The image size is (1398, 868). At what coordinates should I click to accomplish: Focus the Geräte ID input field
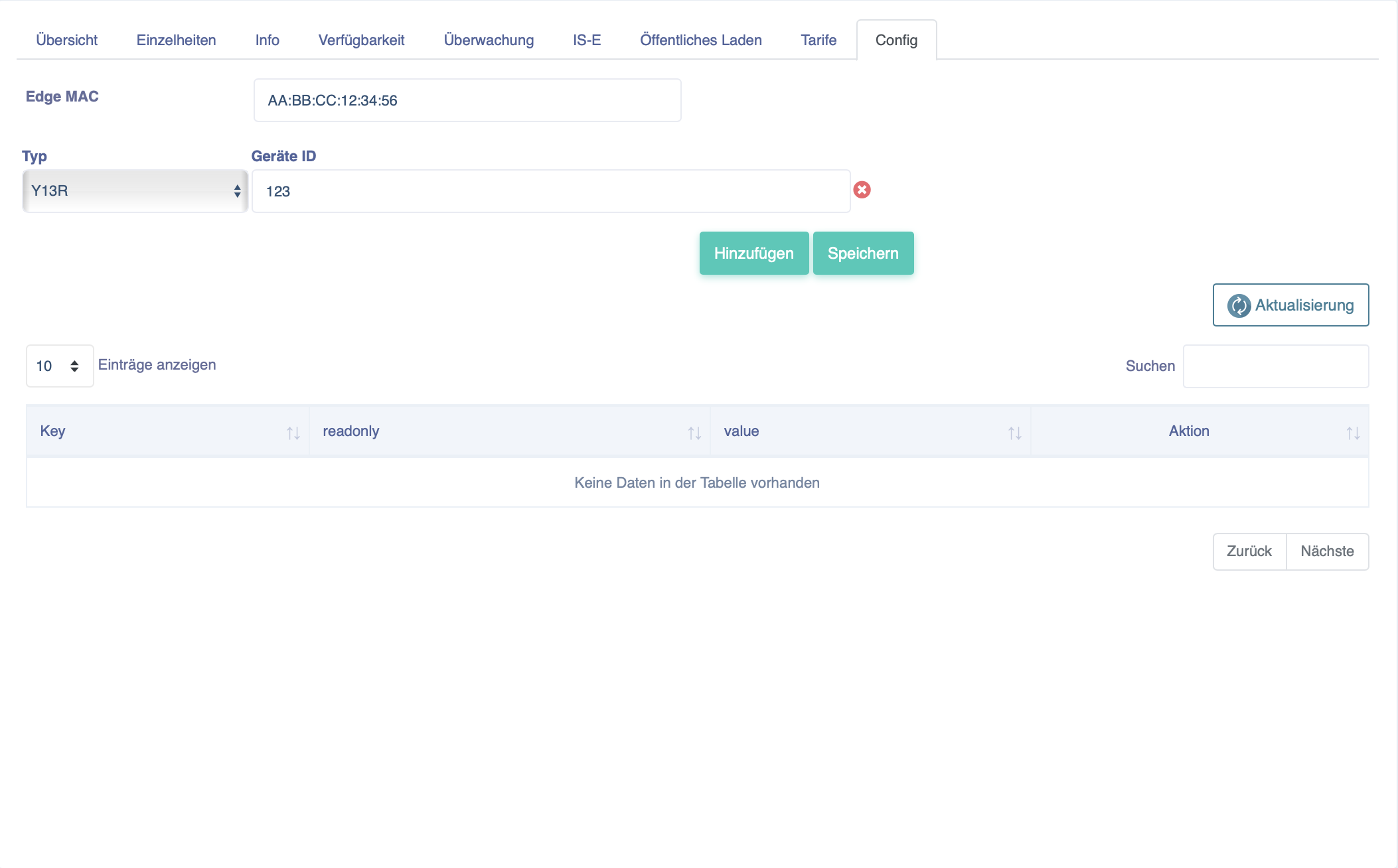[551, 191]
